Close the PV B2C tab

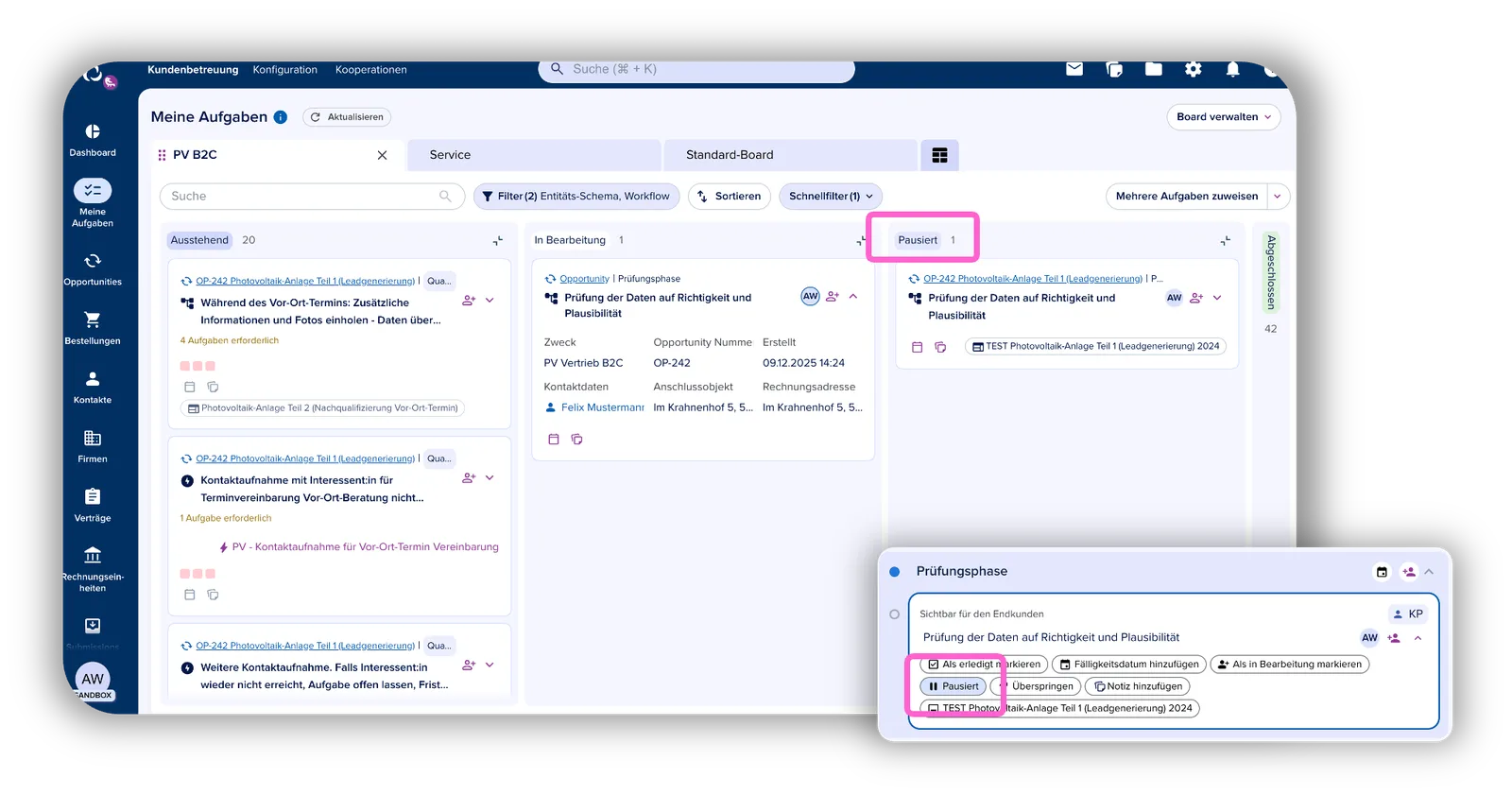[382, 155]
